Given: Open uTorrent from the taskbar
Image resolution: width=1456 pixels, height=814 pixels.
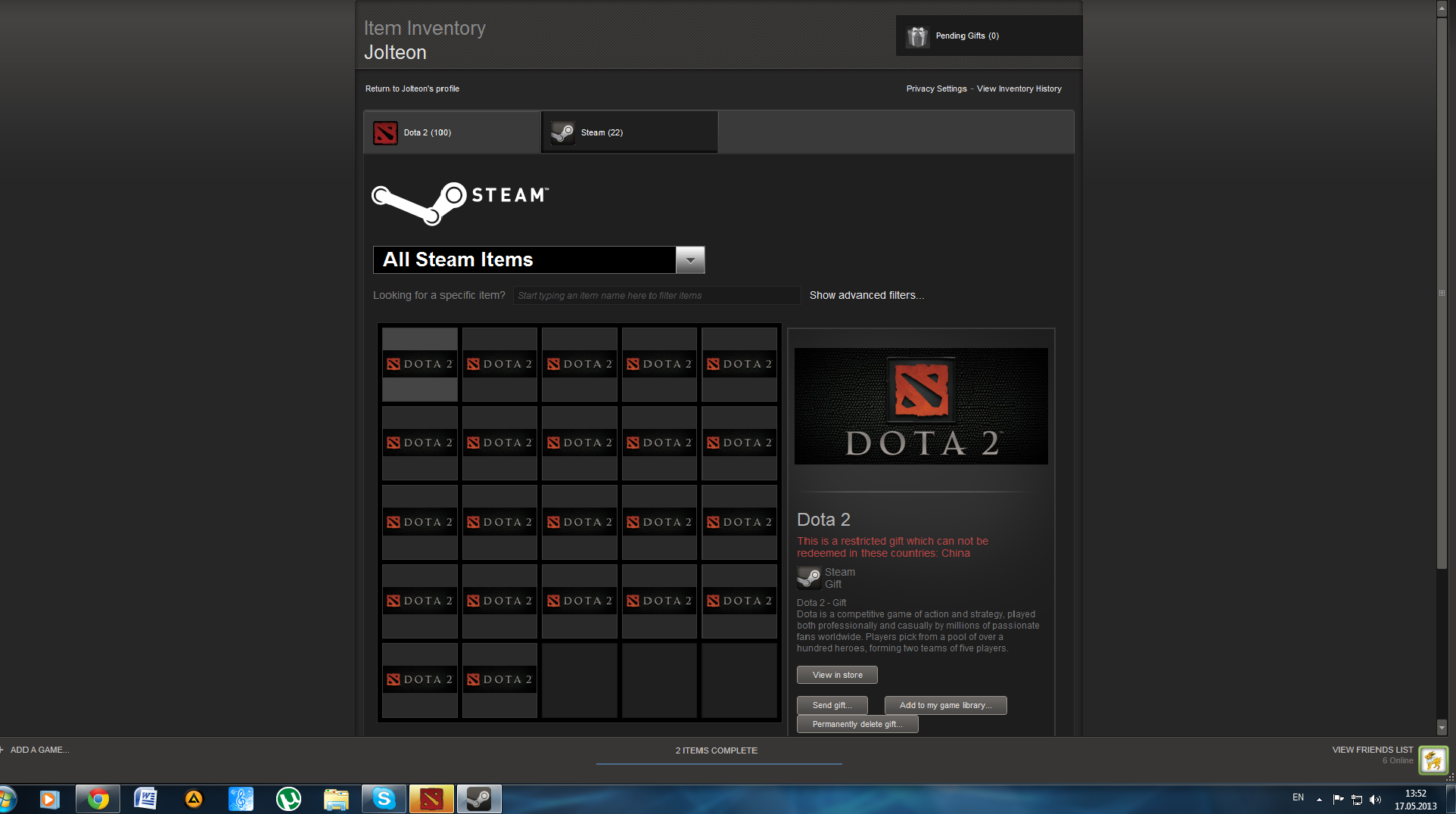Looking at the screenshot, I should (x=288, y=799).
